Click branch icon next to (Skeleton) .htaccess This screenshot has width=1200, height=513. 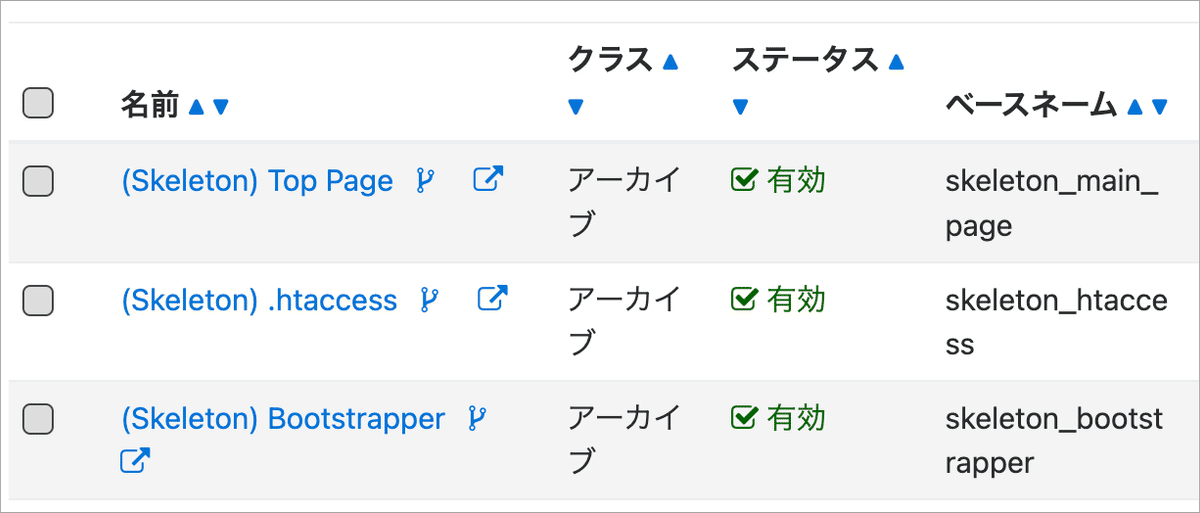[430, 299]
